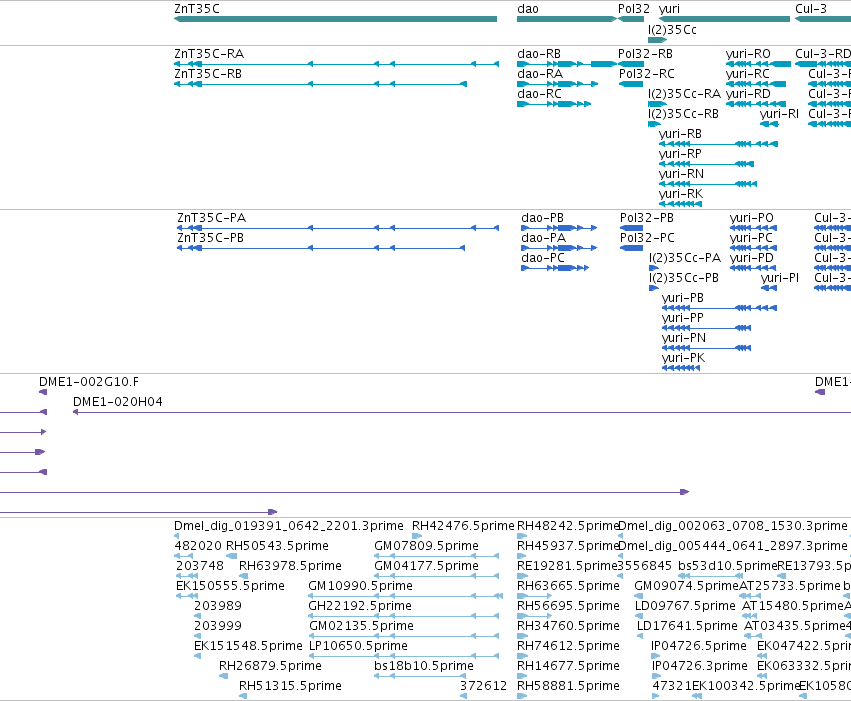This screenshot has width=851, height=701.
Task: Select polypeptide ZnT35C-PA
Action: (x=338, y=228)
